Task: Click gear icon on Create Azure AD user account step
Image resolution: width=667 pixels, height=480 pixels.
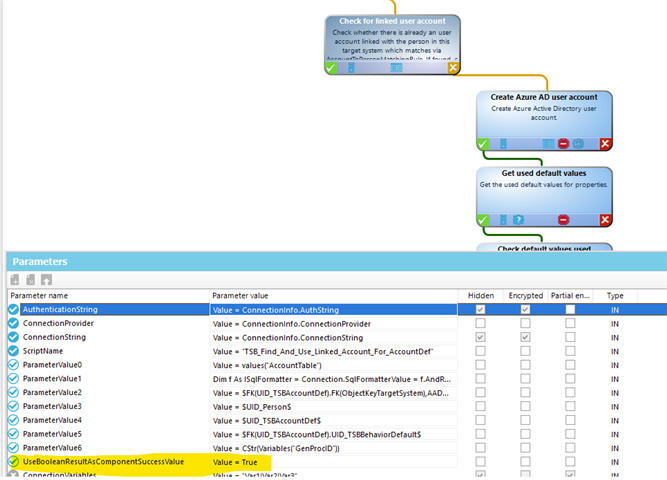Action: [578, 144]
